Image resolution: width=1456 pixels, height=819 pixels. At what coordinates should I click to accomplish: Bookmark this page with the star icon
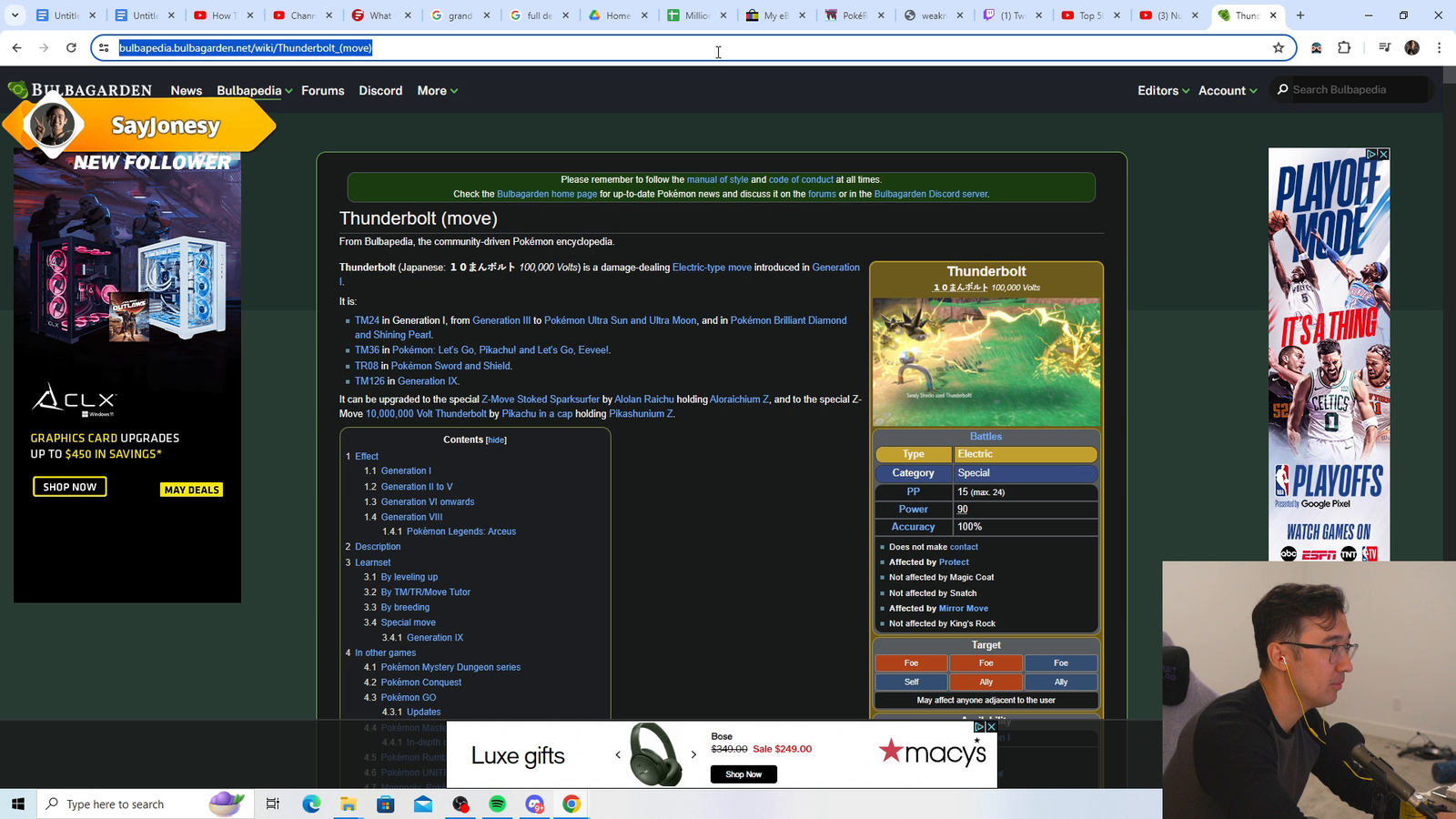click(1279, 47)
